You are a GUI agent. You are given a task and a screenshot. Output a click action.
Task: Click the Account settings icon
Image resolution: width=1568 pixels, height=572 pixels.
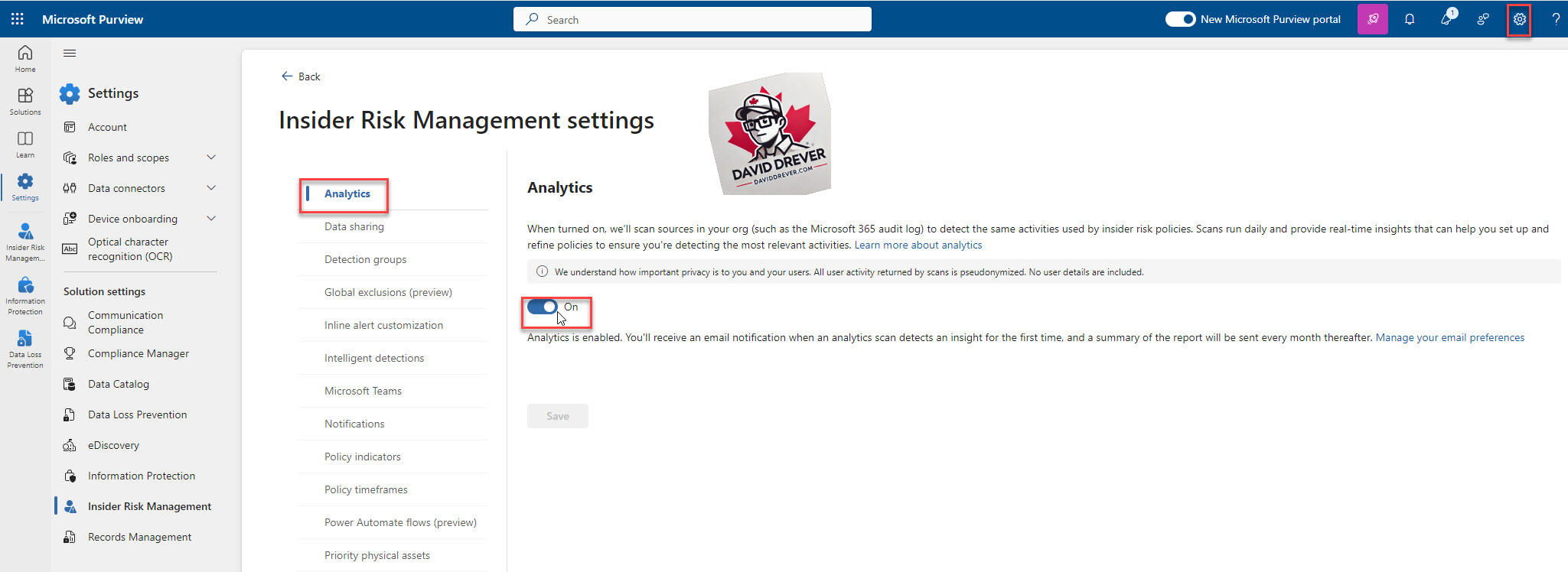(70, 127)
